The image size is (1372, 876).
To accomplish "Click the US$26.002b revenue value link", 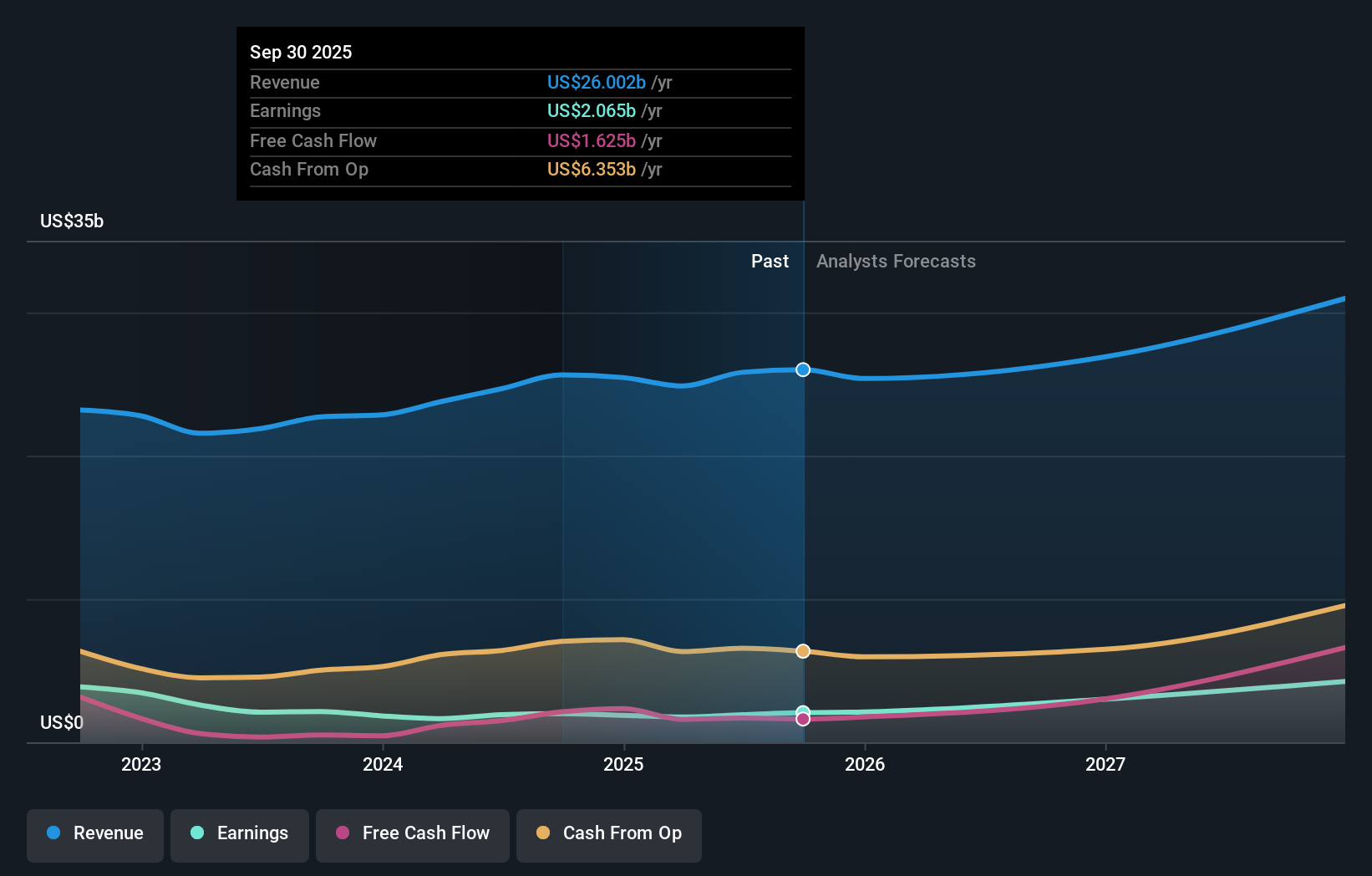I will 596,82.
